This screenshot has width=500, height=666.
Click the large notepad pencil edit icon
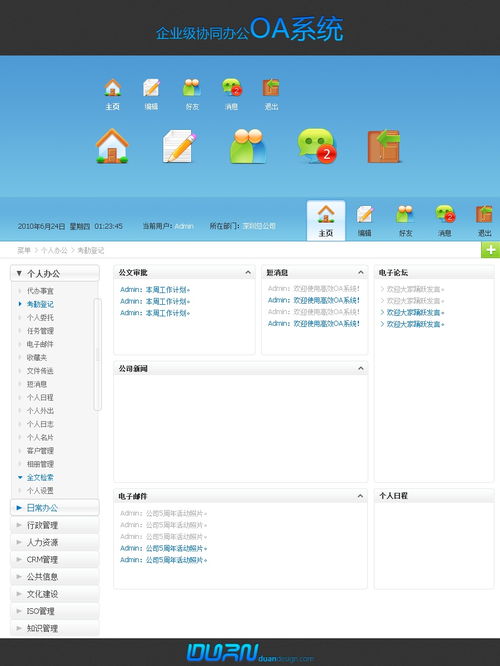(180, 146)
